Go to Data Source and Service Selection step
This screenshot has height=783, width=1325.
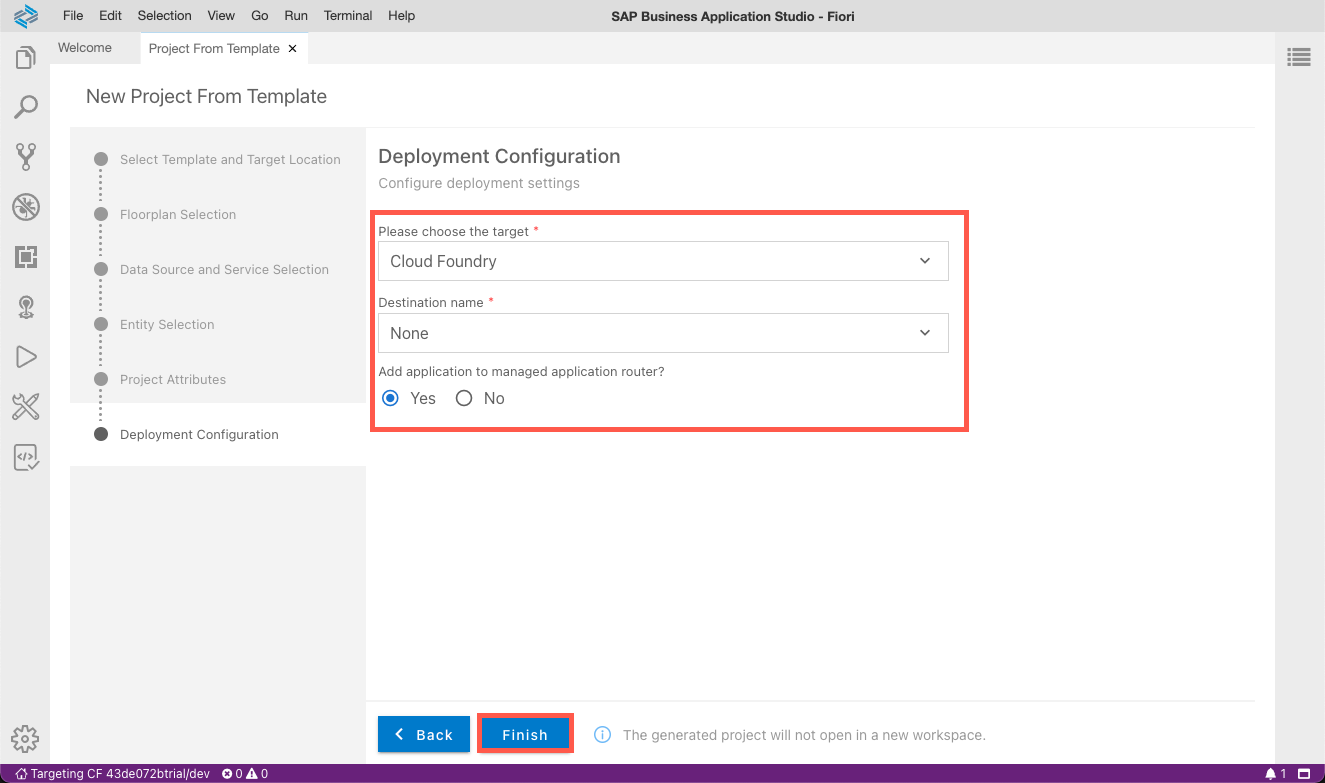pos(224,270)
